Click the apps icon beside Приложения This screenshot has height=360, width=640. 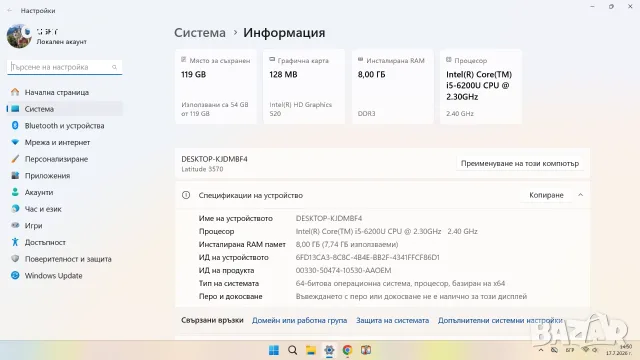pos(15,176)
